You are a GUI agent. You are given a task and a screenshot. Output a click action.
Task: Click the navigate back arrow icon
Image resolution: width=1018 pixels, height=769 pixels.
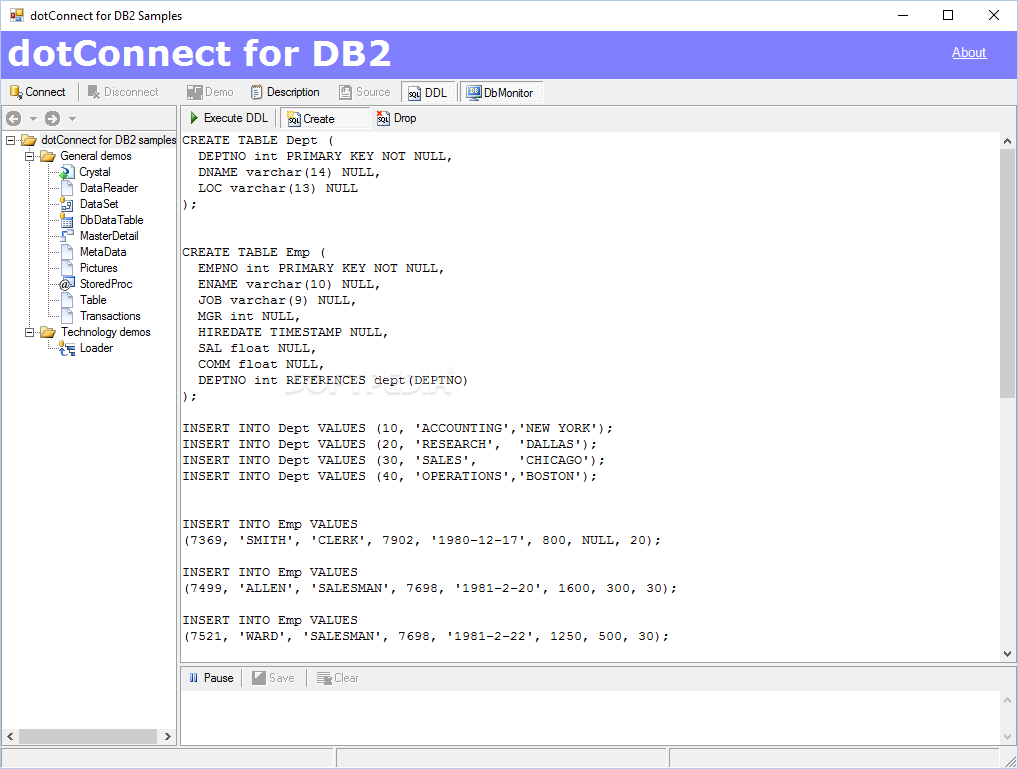pos(14,118)
